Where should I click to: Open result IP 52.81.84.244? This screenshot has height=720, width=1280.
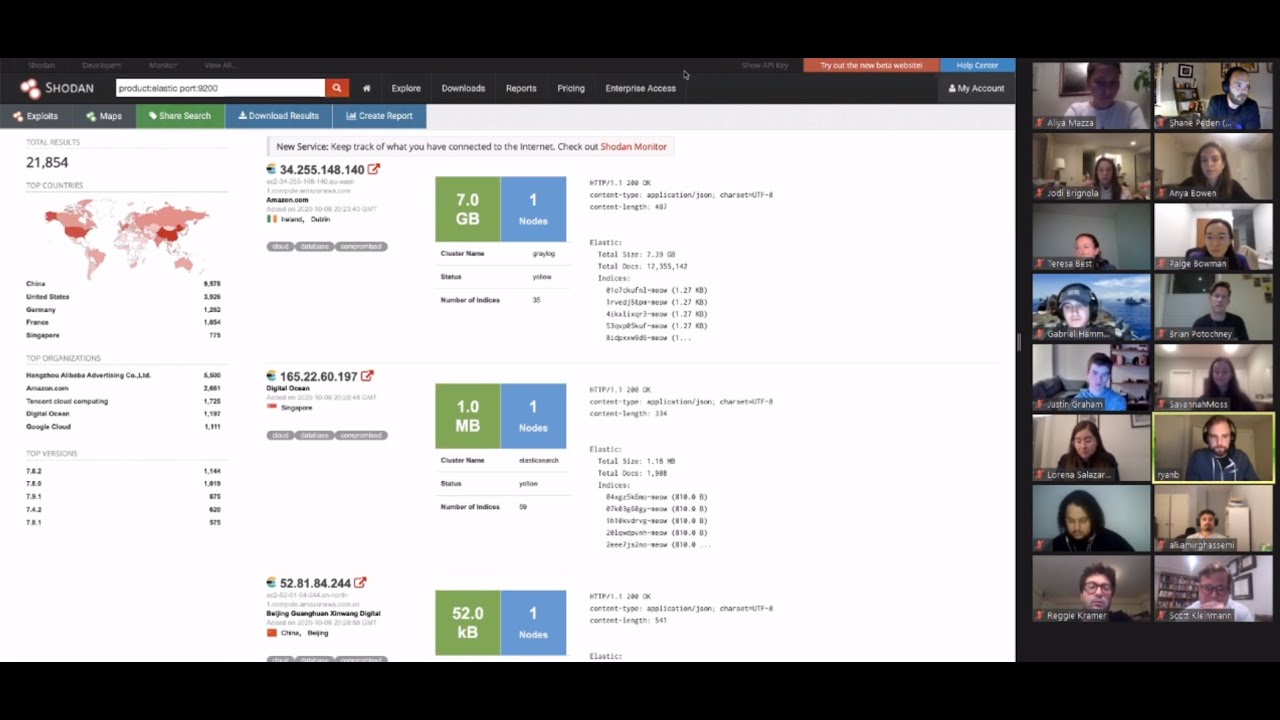(x=315, y=584)
